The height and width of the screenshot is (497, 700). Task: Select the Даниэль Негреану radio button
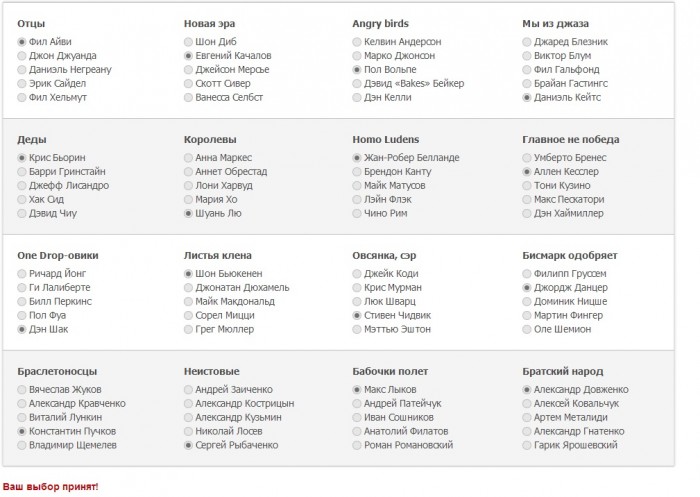22,70
